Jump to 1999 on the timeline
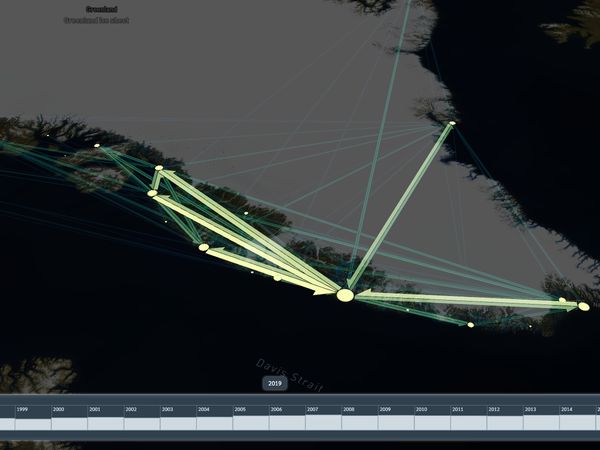600x450 pixels. [22, 410]
